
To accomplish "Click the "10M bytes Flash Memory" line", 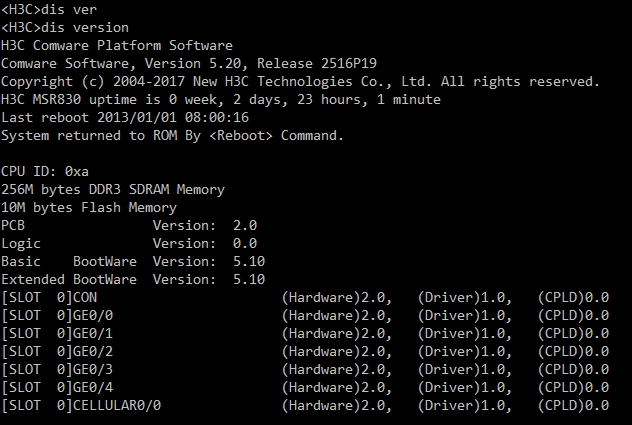I will pos(88,207).
